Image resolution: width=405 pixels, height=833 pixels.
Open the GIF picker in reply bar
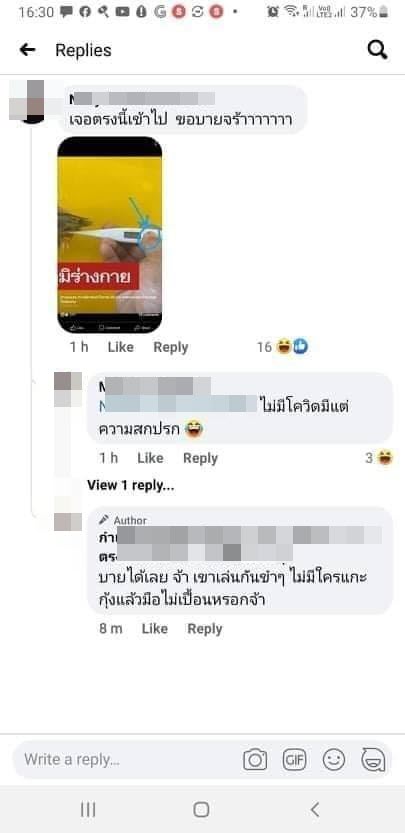pyautogui.click(x=294, y=760)
